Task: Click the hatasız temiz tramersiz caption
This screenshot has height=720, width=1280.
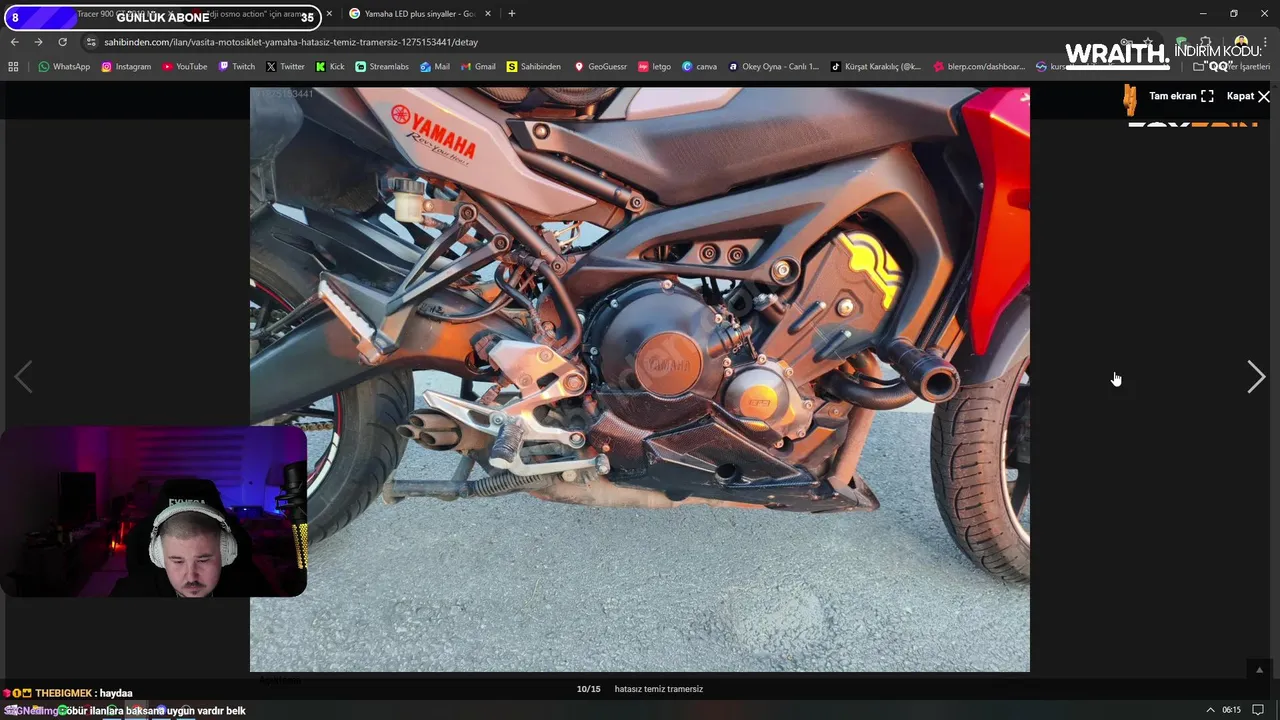Action: click(658, 689)
